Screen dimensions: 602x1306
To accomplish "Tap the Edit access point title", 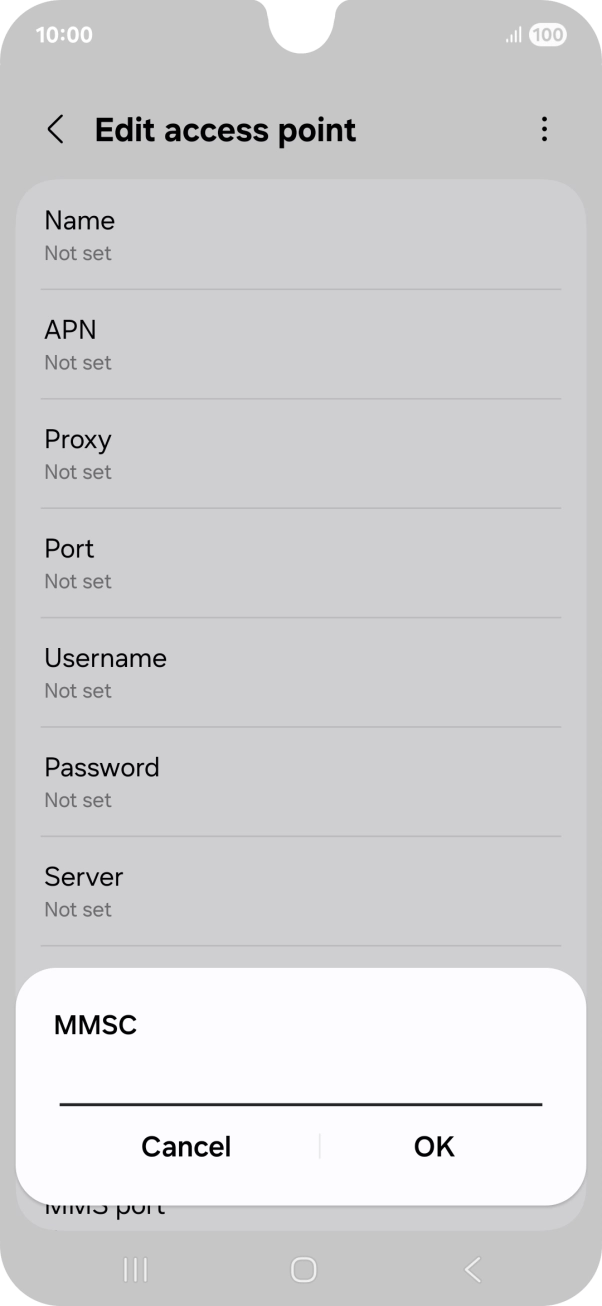I will [225, 130].
